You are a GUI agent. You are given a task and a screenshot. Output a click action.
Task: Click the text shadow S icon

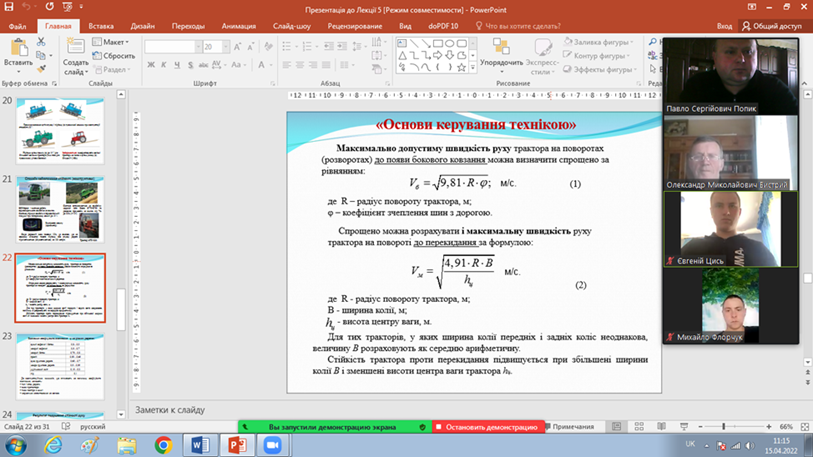(x=190, y=65)
